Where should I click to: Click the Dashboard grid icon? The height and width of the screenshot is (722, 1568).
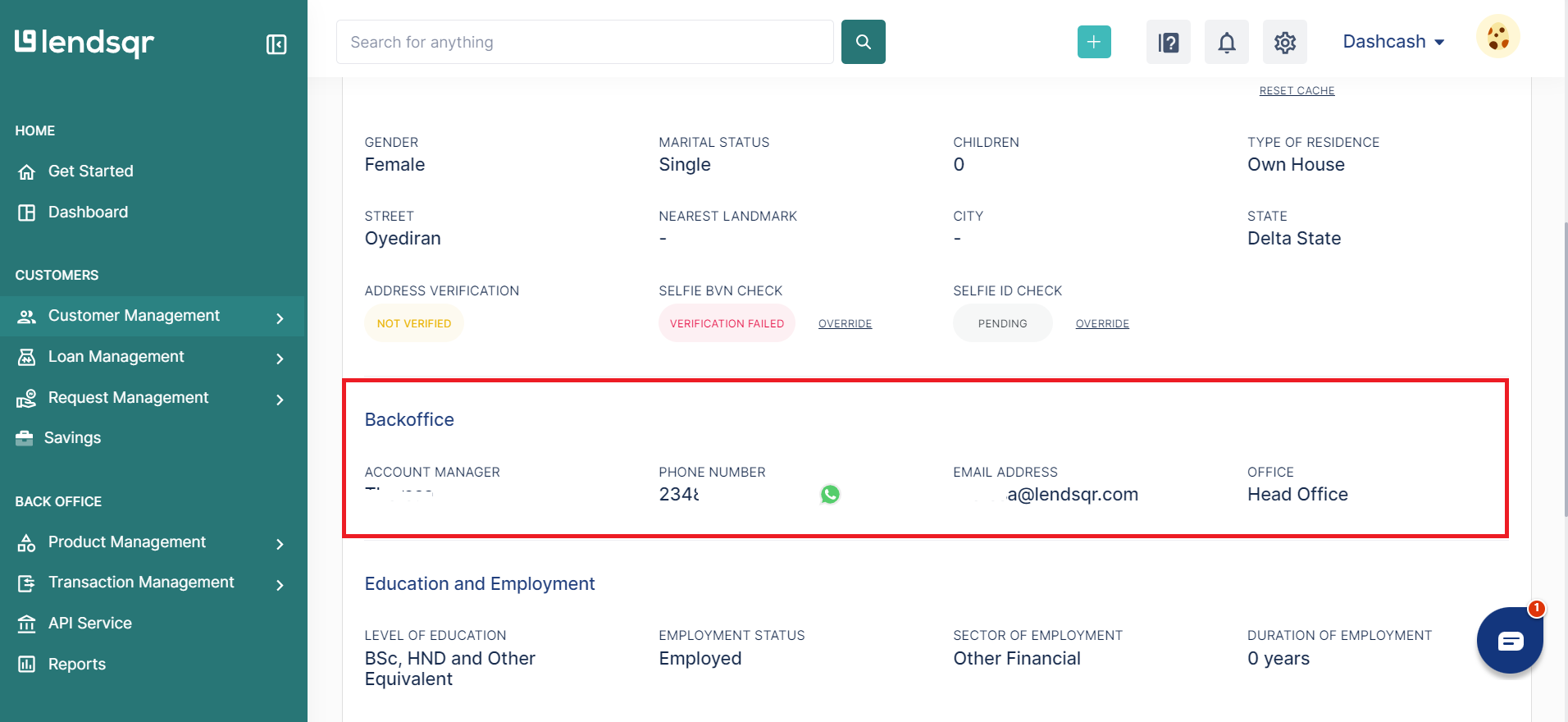click(27, 212)
